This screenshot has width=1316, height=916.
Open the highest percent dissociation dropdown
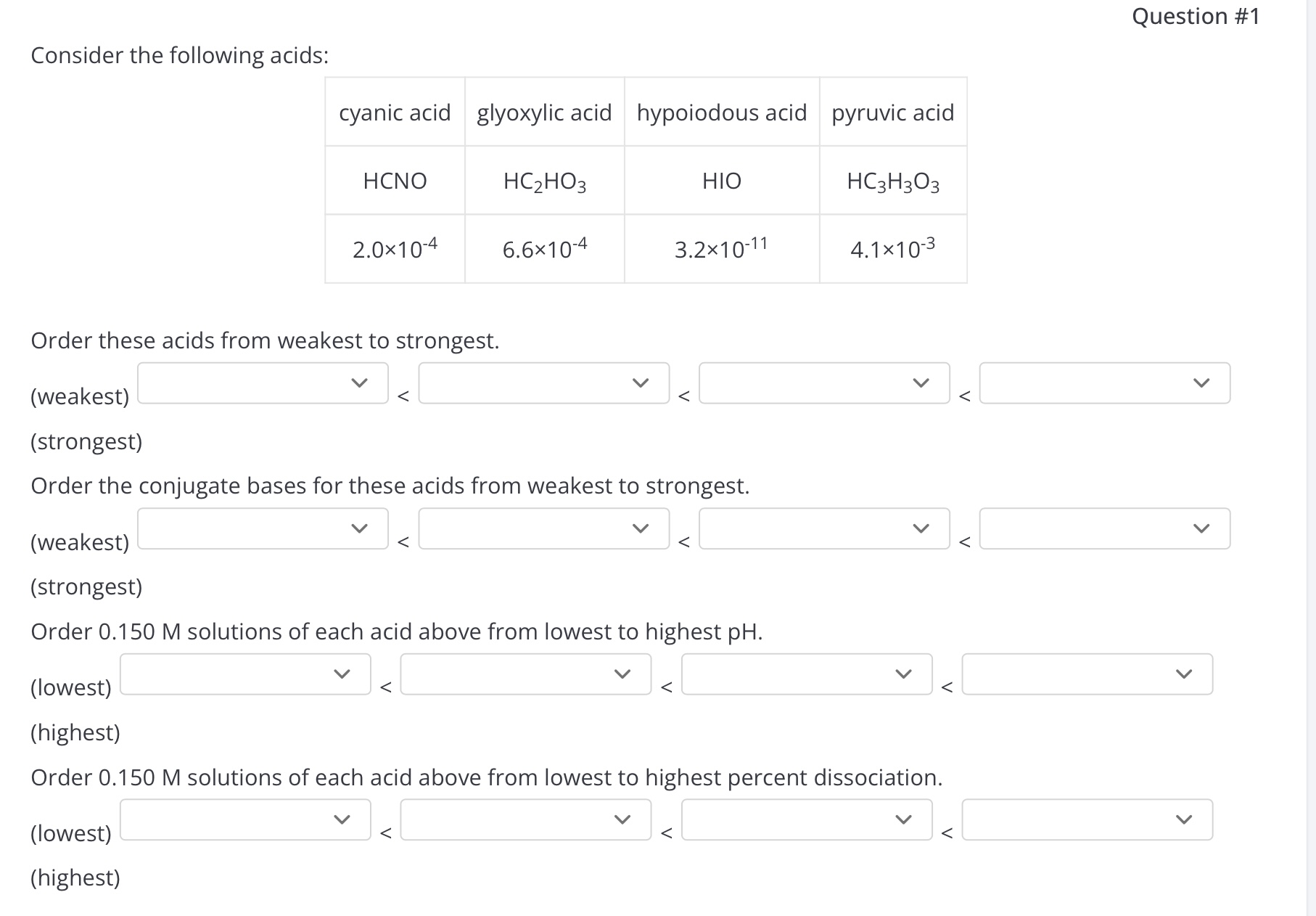coord(1085,820)
